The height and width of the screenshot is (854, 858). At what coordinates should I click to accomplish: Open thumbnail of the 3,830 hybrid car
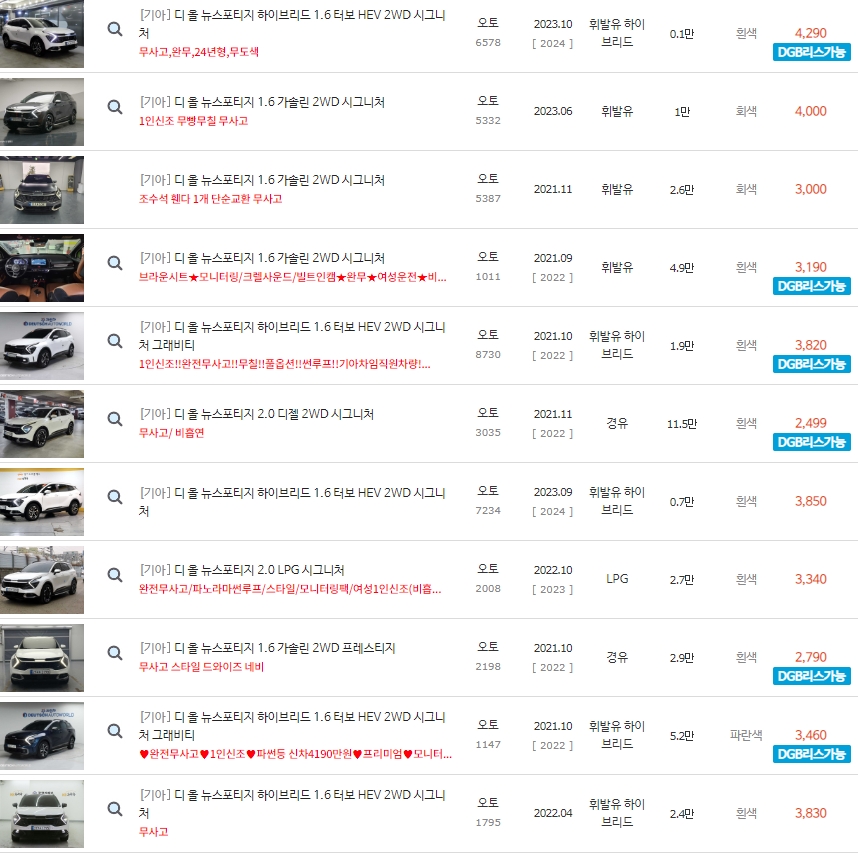point(42,814)
